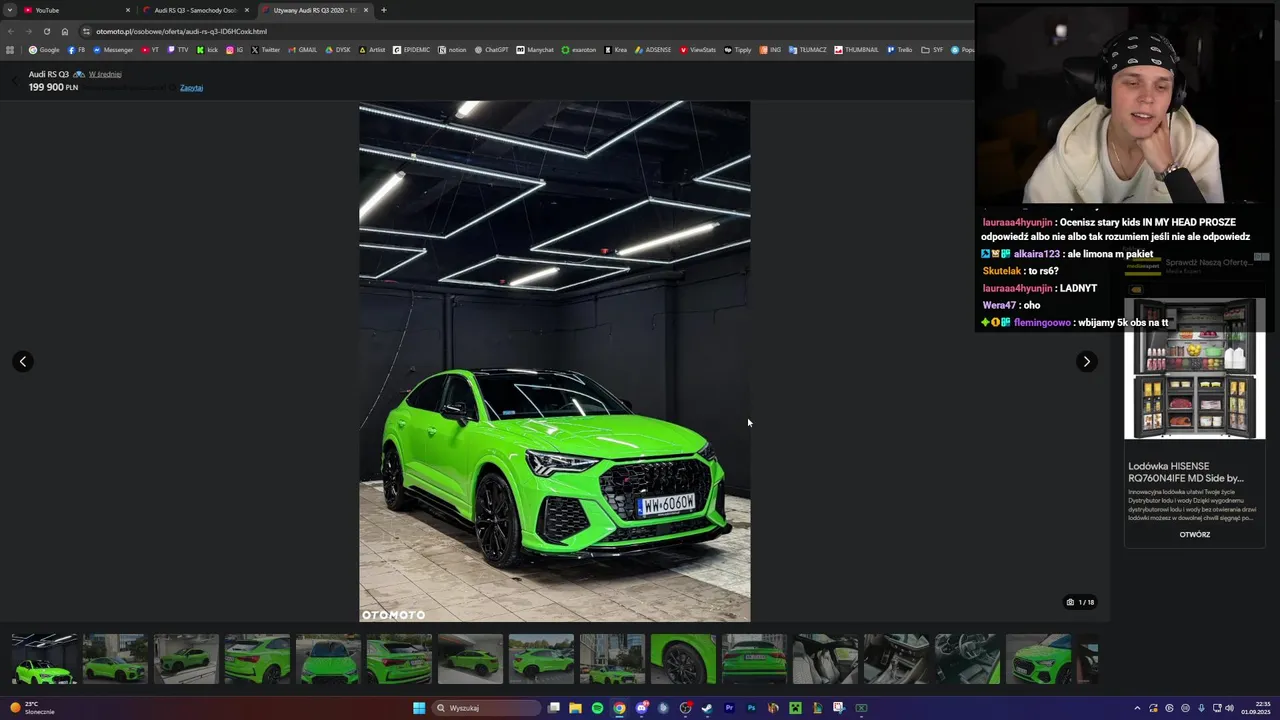Open the YT bookmark
The width and height of the screenshot is (1280, 720).
point(150,50)
